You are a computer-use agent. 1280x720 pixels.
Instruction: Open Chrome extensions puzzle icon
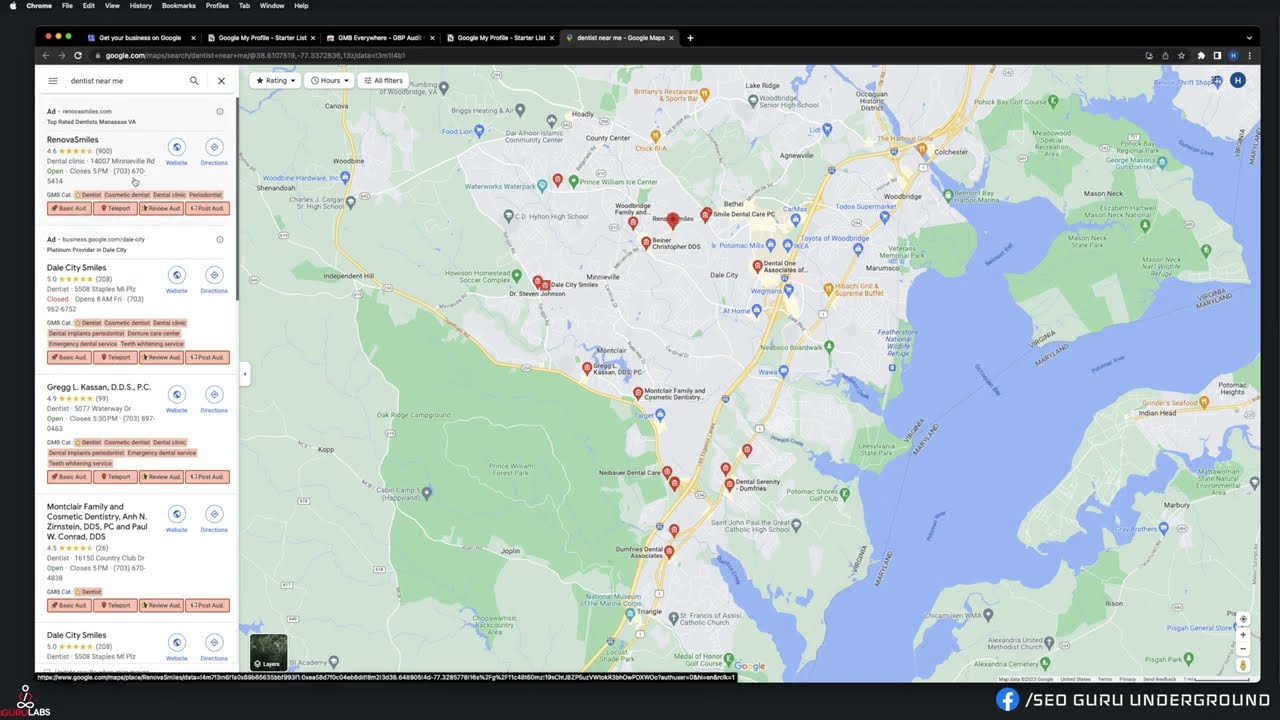click(x=1200, y=55)
